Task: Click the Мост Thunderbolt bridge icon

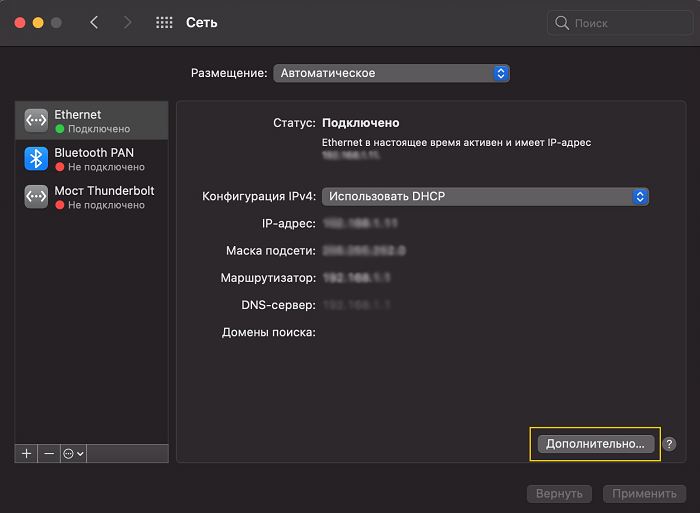Action: [36, 197]
